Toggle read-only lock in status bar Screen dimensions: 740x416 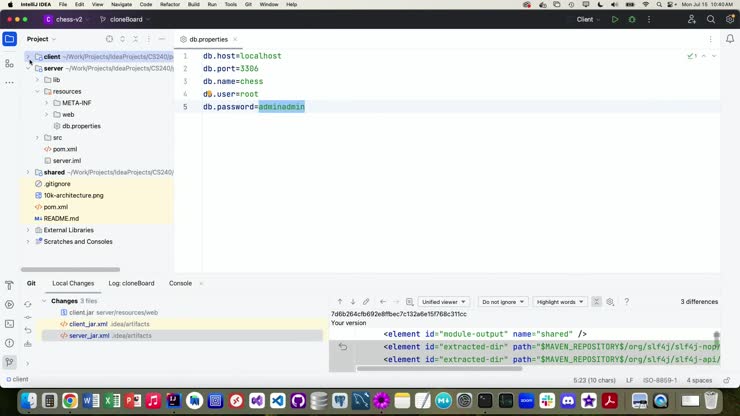coord(727,380)
